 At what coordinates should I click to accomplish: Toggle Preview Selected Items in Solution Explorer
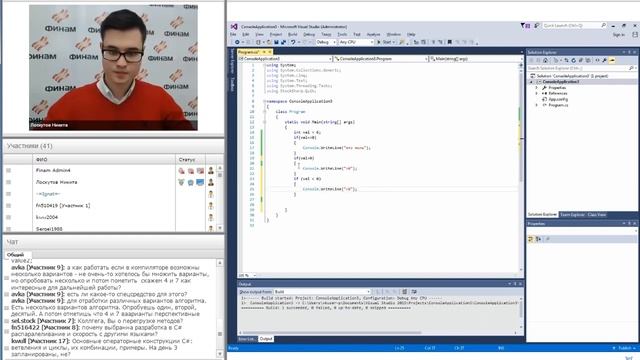(612, 60)
